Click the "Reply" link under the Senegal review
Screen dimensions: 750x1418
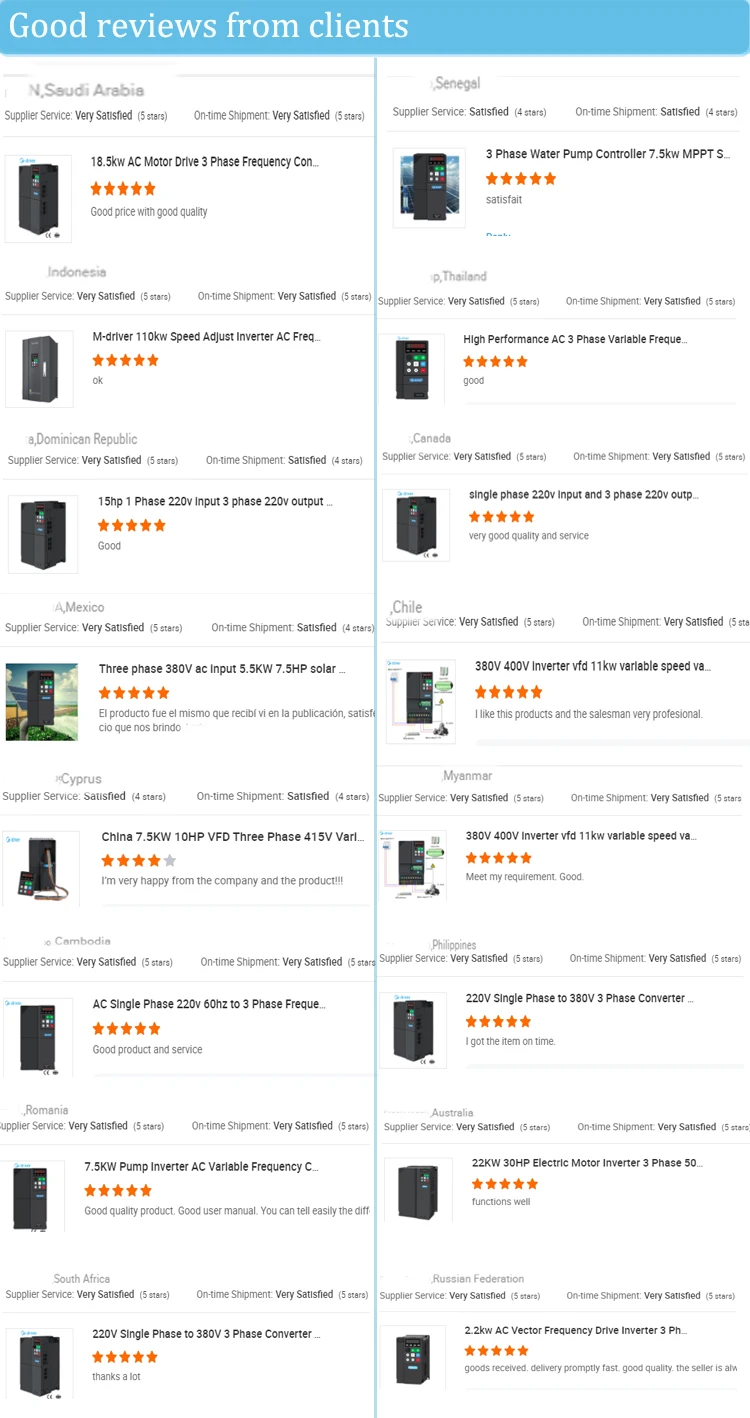tap(499, 236)
